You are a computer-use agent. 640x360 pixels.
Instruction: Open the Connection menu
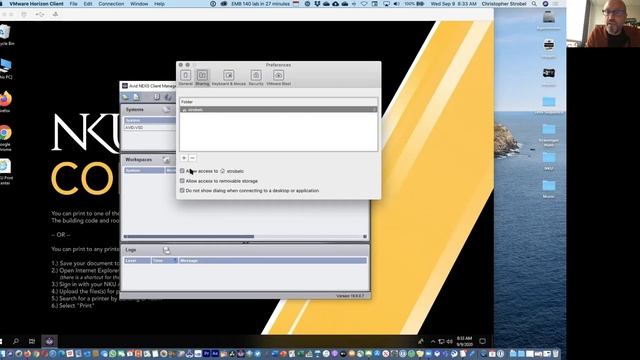tap(111, 4)
